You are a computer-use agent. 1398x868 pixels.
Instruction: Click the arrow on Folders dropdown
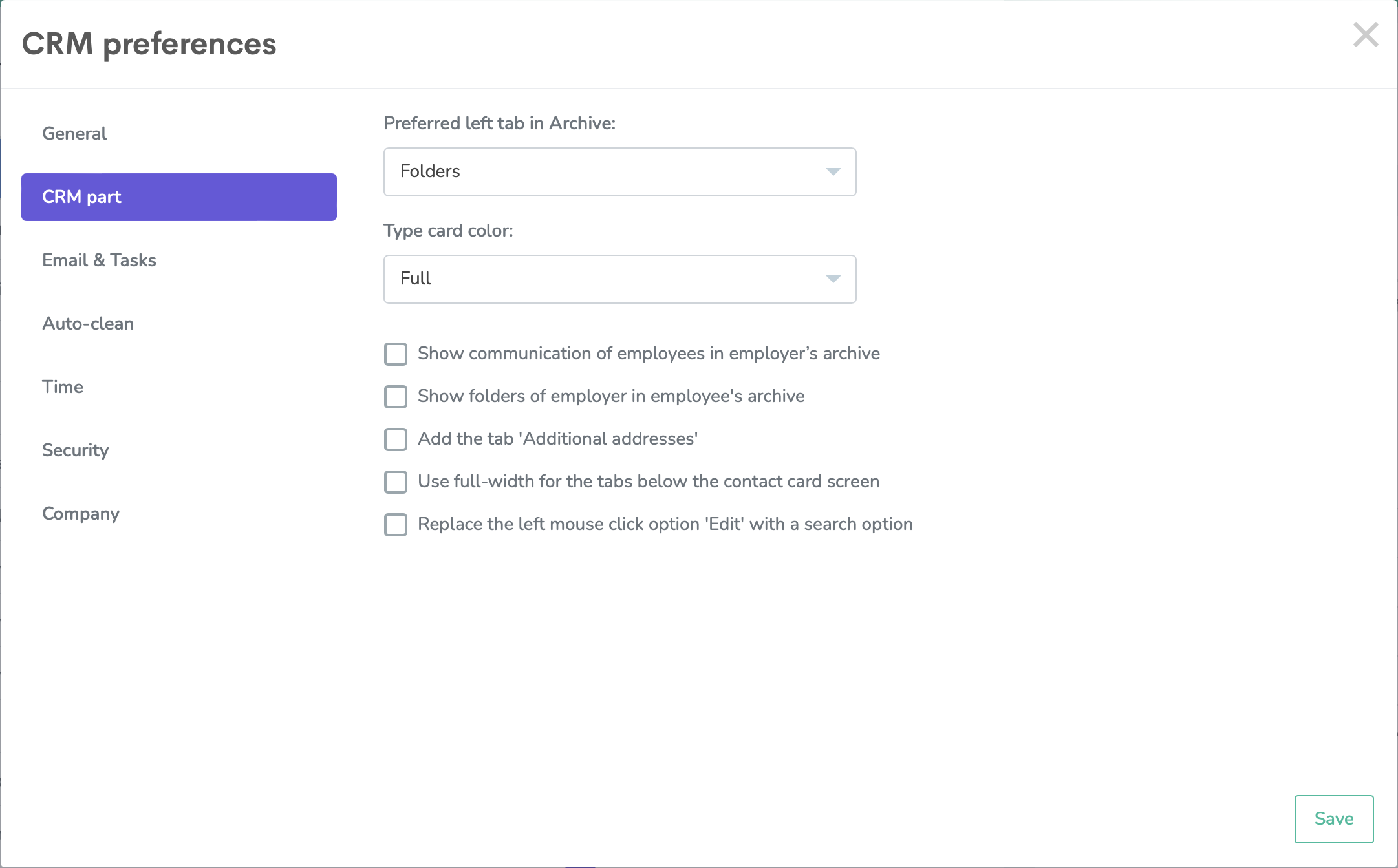pos(833,172)
